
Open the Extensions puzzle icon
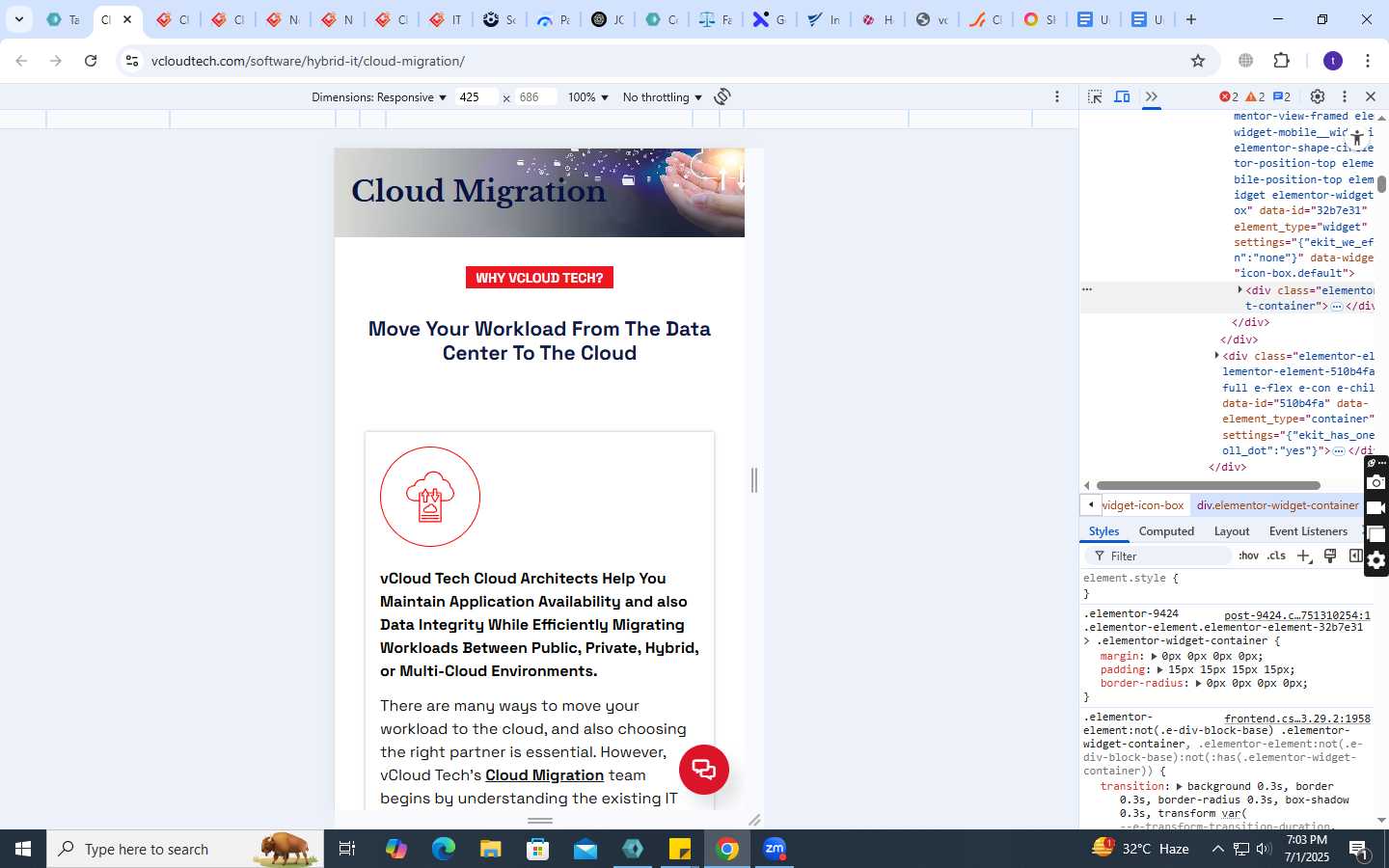click(x=1282, y=61)
